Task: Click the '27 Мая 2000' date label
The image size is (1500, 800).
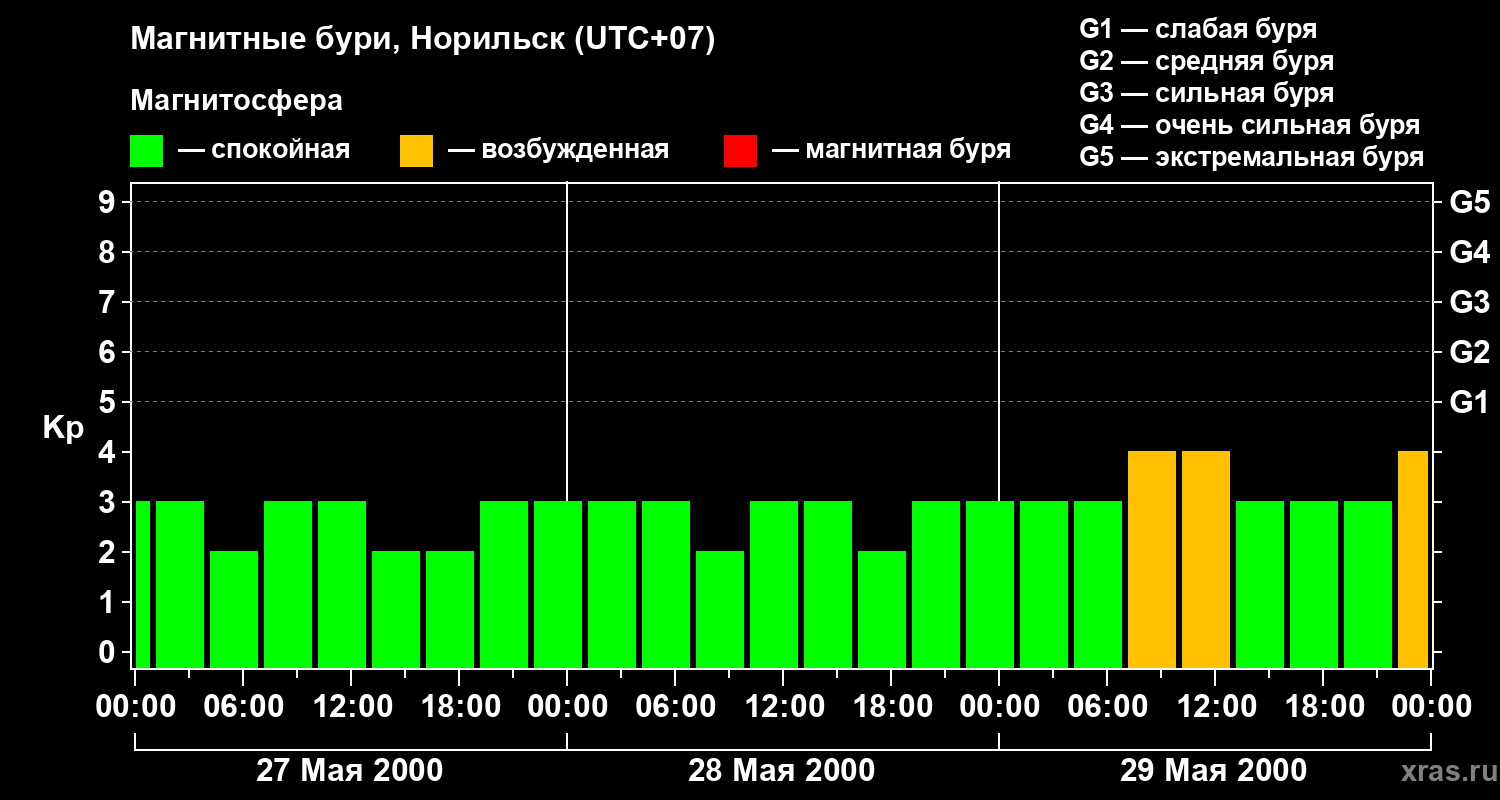Action: tap(349, 771)
